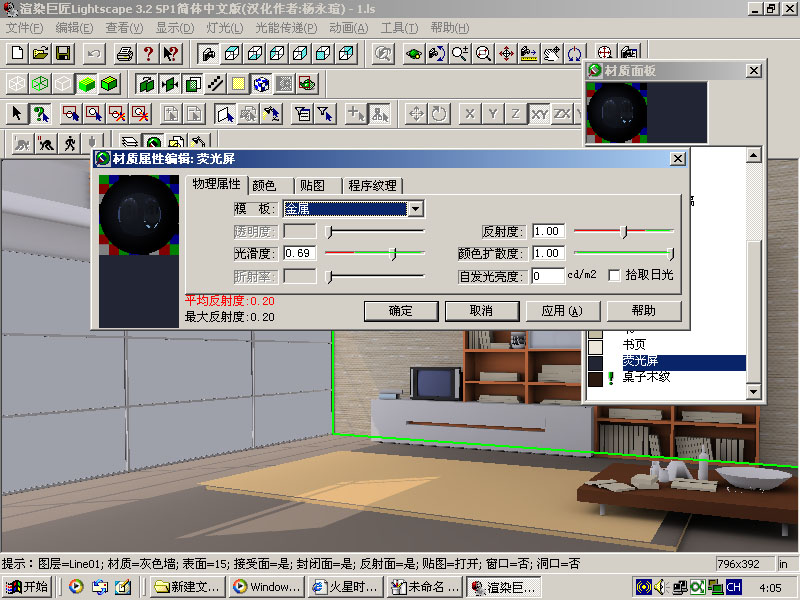Click the plain black arrow Select tool
800x600 pixels.
pos(17,114)
